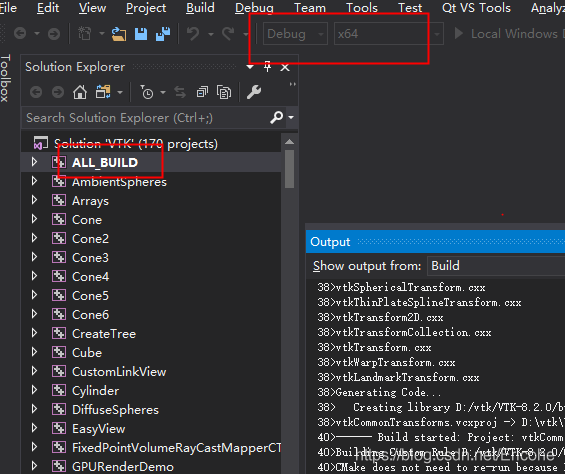Click the Solution Explorer search magnifier icon
Screen dimensions: 565x474
[276, 117]
